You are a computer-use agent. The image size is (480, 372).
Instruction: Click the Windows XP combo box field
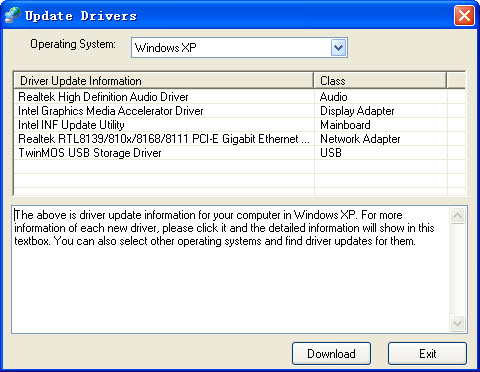pos(239,48)
